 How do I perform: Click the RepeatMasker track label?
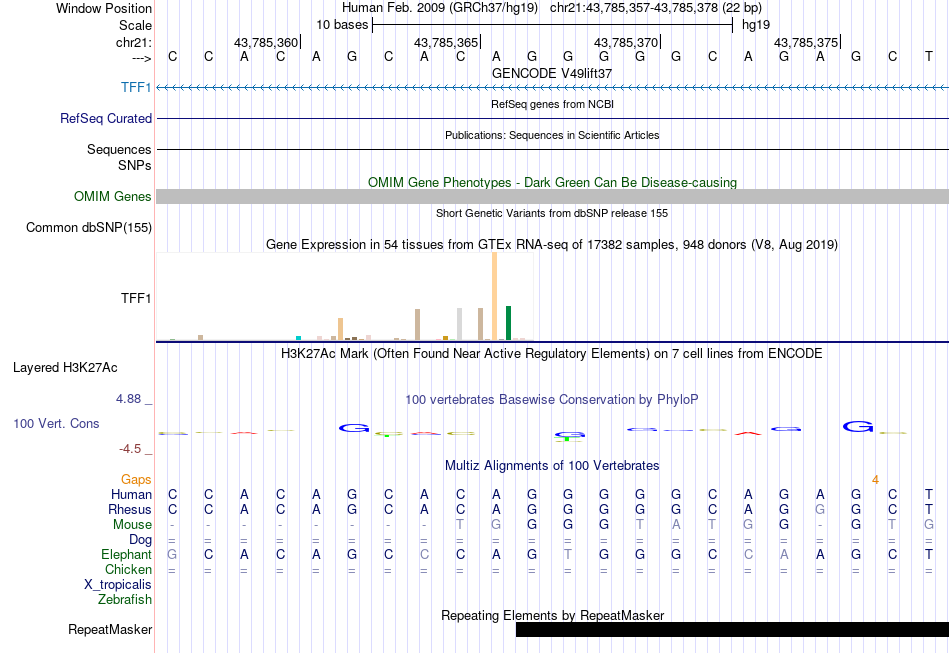pyautogui.click(x=110, y=629)
